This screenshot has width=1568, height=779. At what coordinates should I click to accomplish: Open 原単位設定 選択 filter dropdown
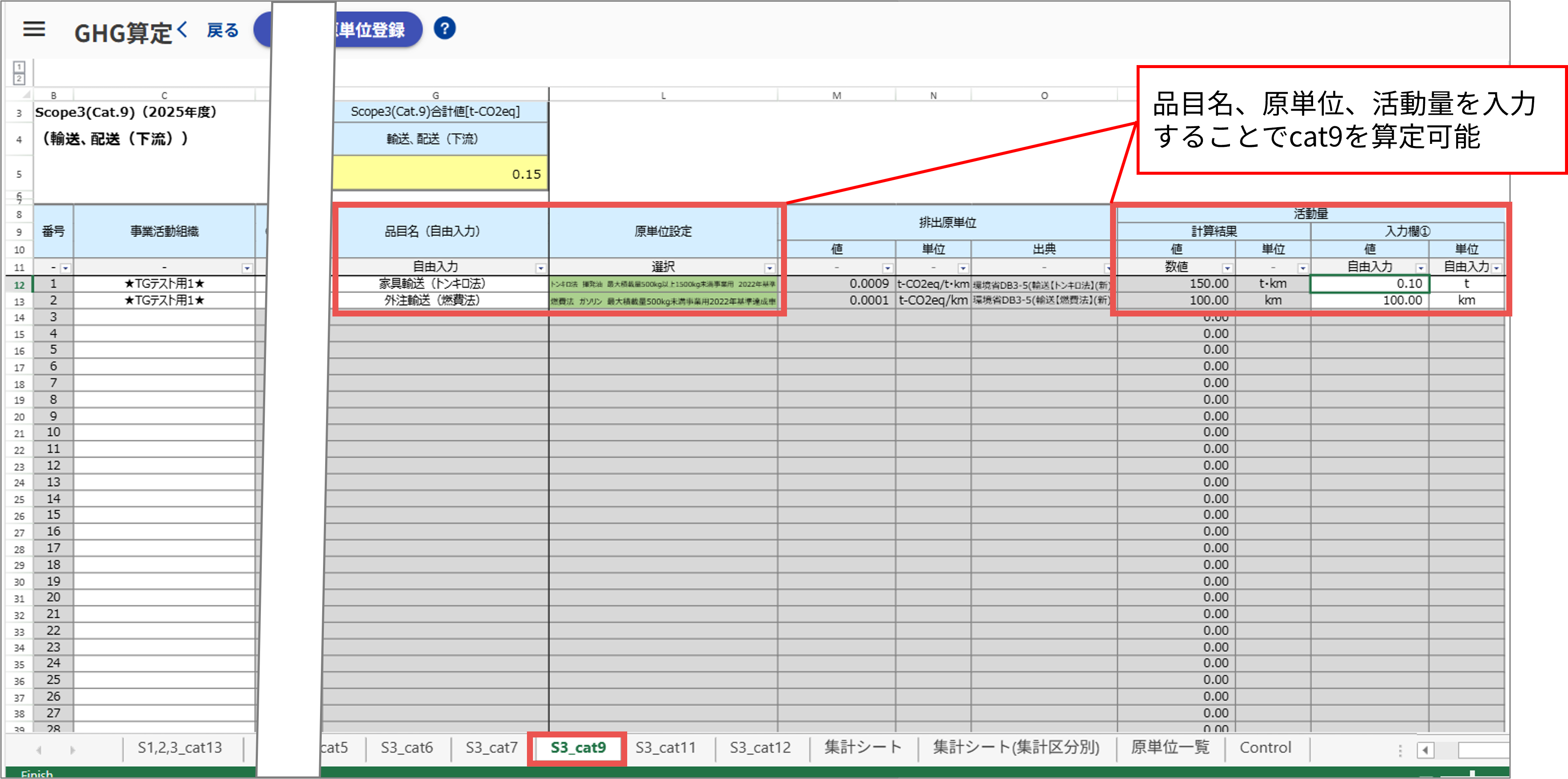769,268
